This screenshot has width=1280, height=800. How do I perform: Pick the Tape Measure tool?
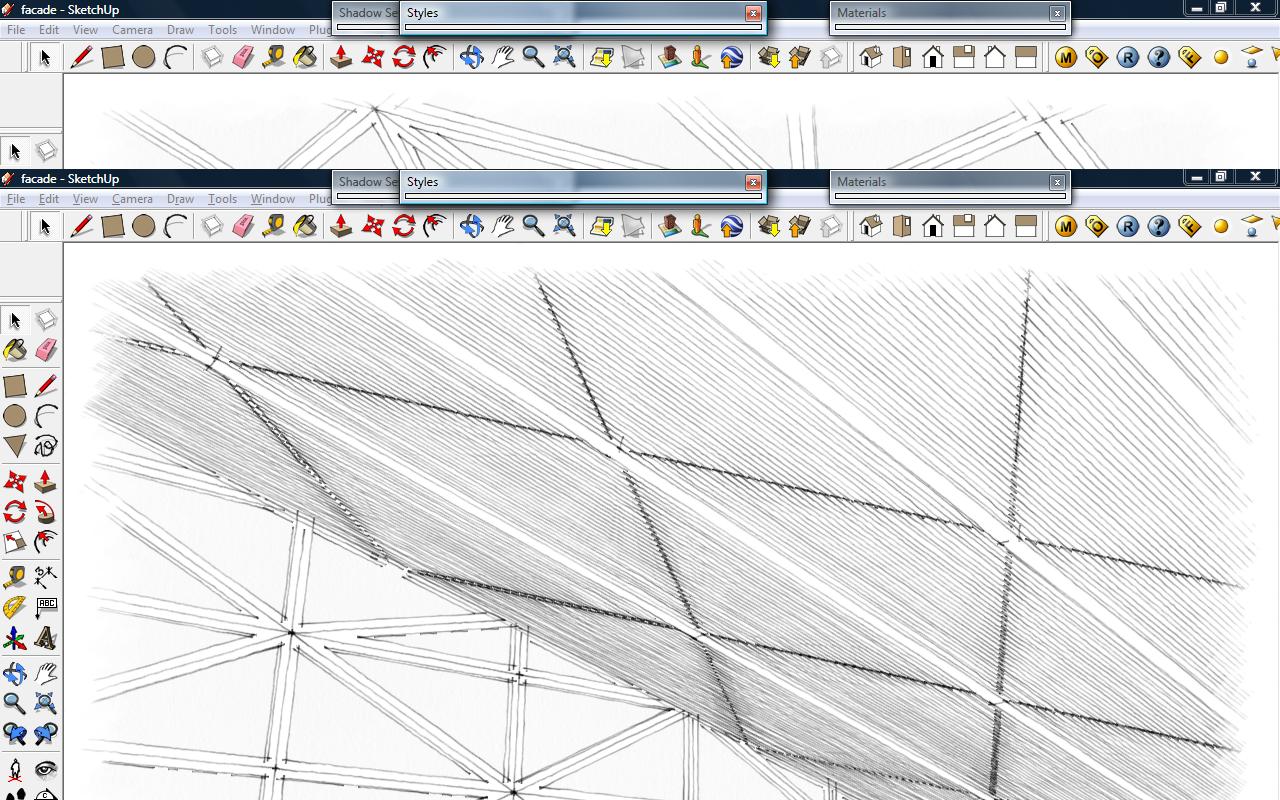16,577
